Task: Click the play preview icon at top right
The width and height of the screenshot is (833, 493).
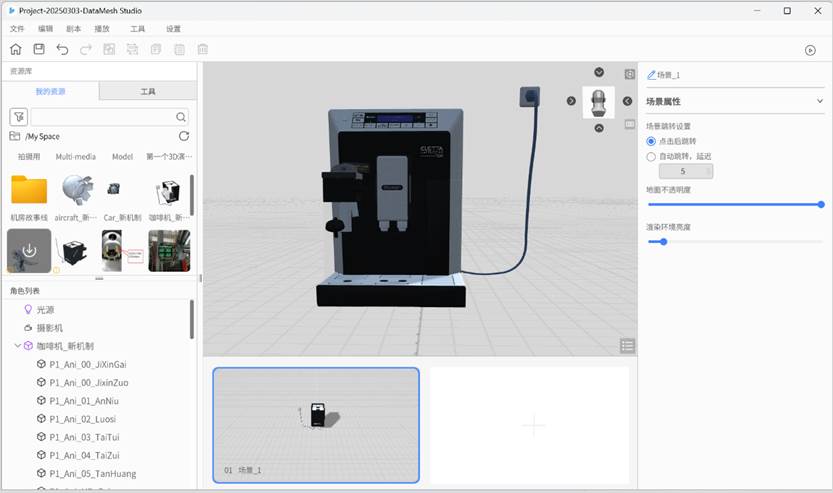Action: (x=810, y=50)
